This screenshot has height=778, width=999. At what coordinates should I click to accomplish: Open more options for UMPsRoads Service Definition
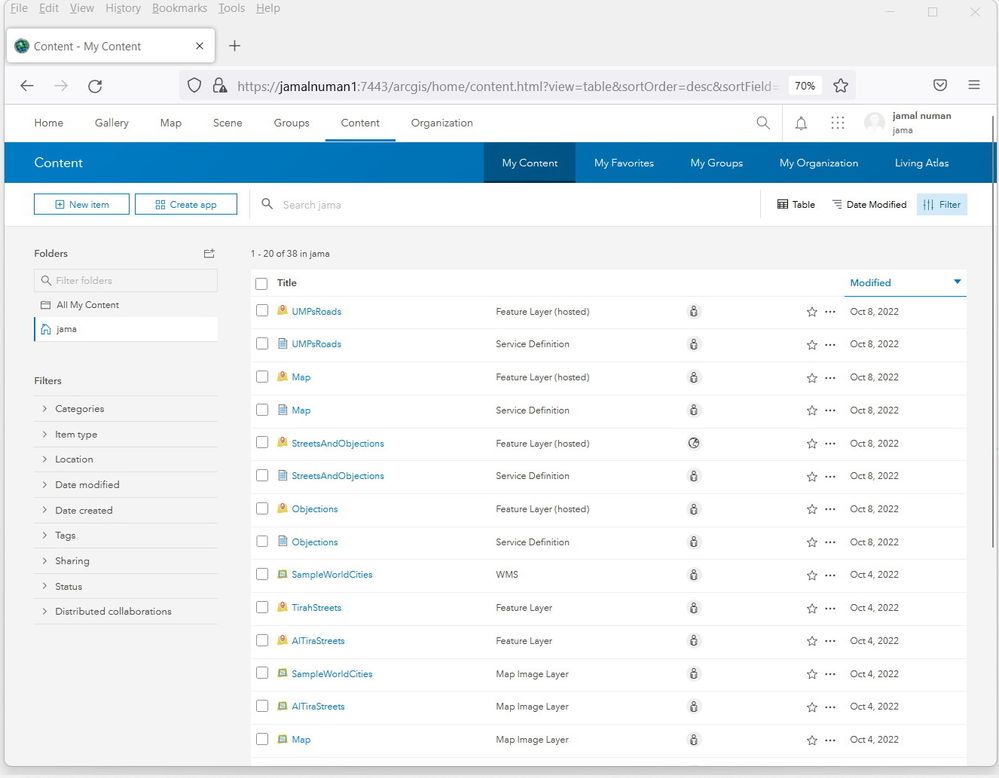pyautogui.click(x=830, y=345)
